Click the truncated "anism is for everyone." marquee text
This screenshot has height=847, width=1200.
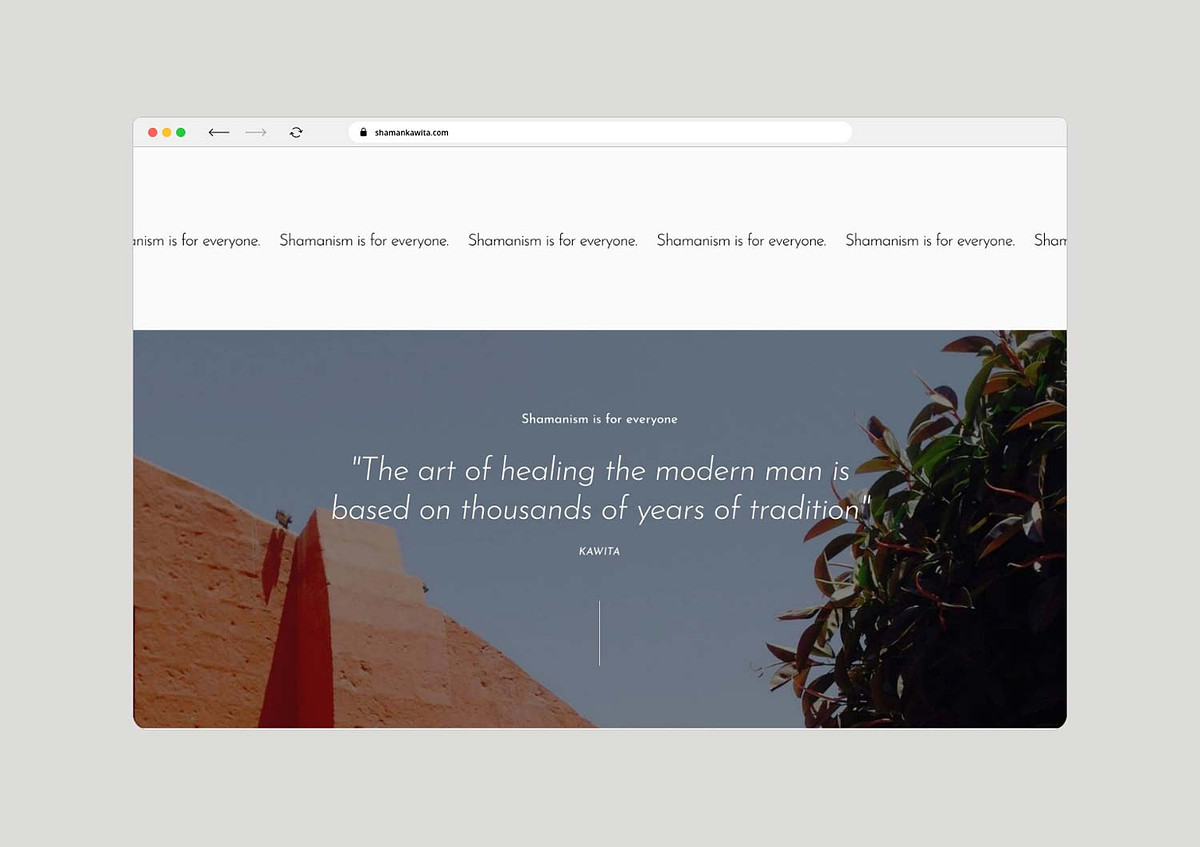coord(197,241)
